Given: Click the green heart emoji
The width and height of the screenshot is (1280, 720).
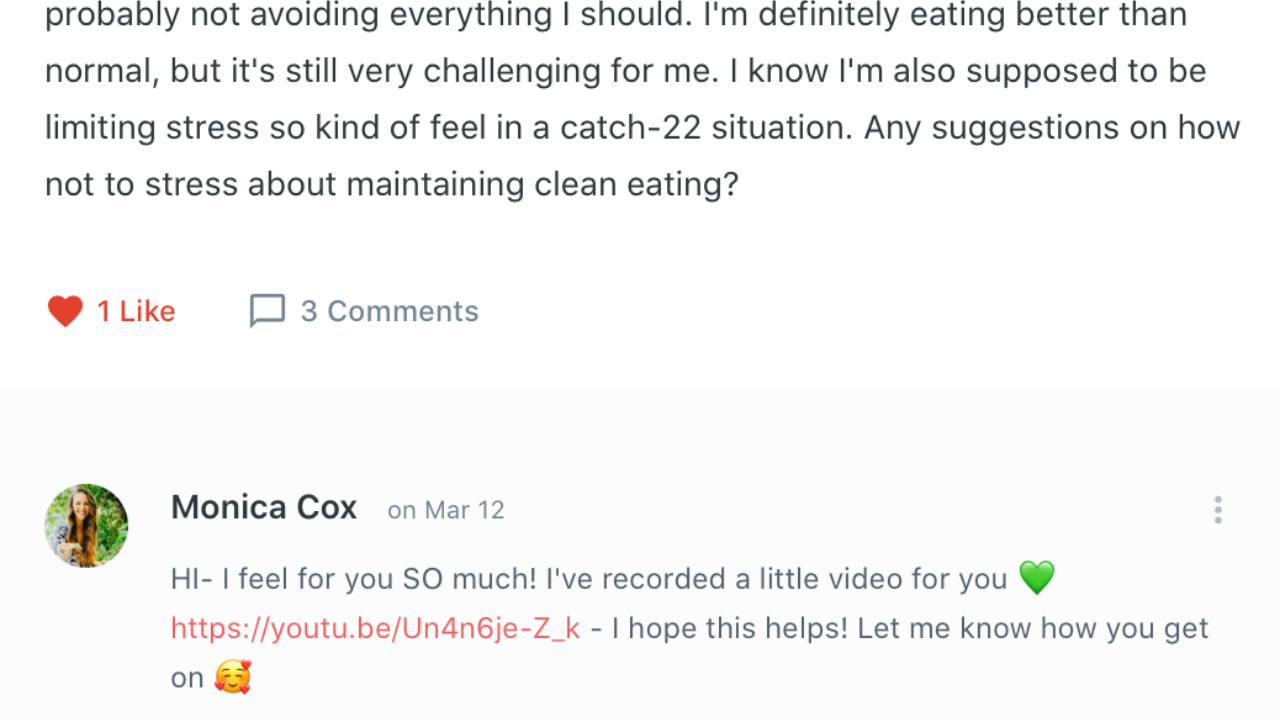Looking at the screenshot, I should coord(1036,578).
